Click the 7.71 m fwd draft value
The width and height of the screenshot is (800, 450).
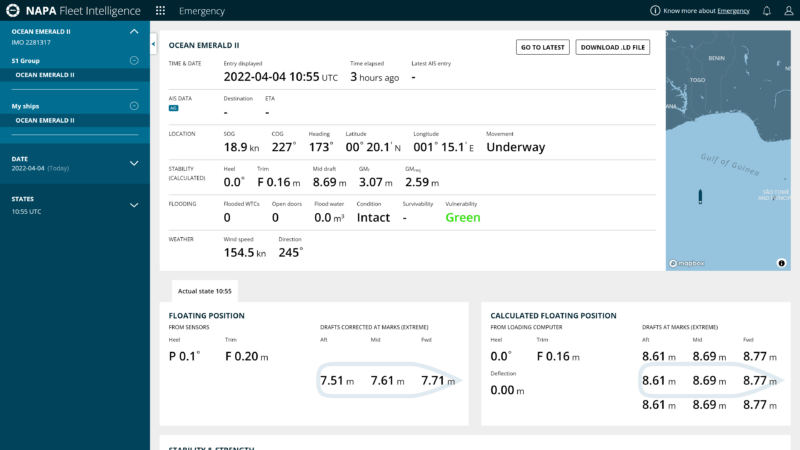438,381
